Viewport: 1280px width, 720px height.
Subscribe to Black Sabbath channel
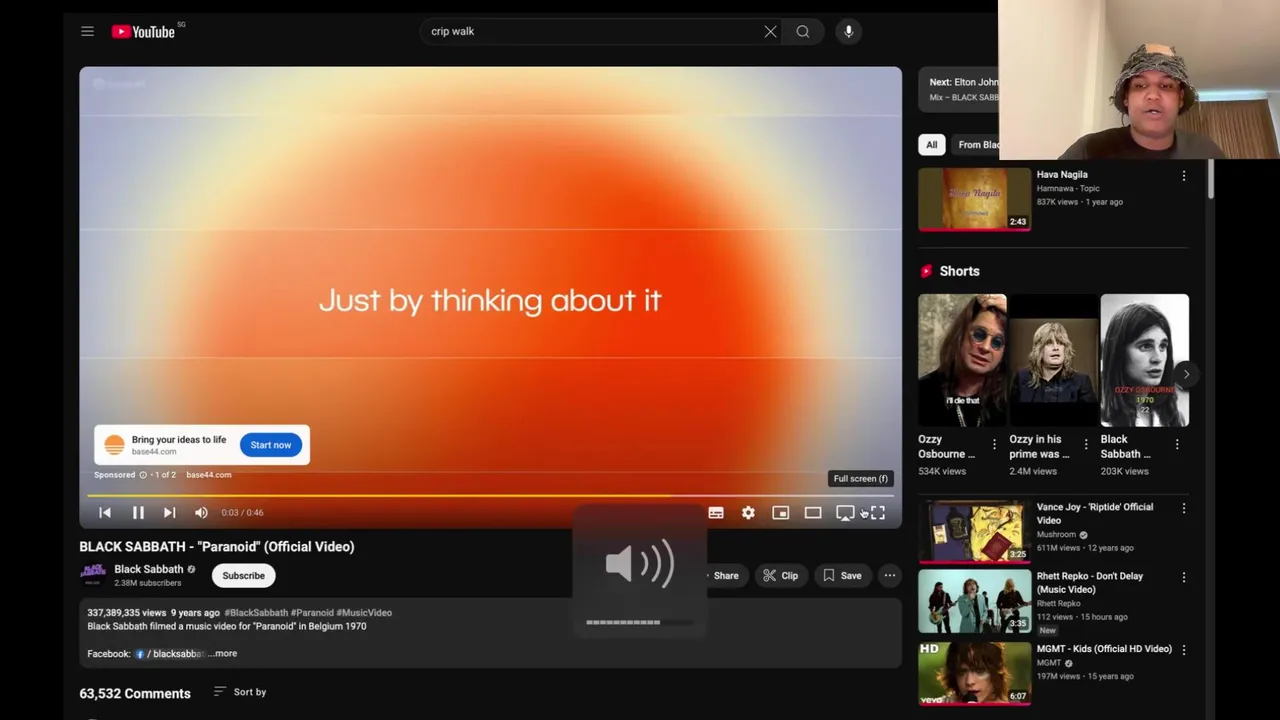tap(243, 576)
